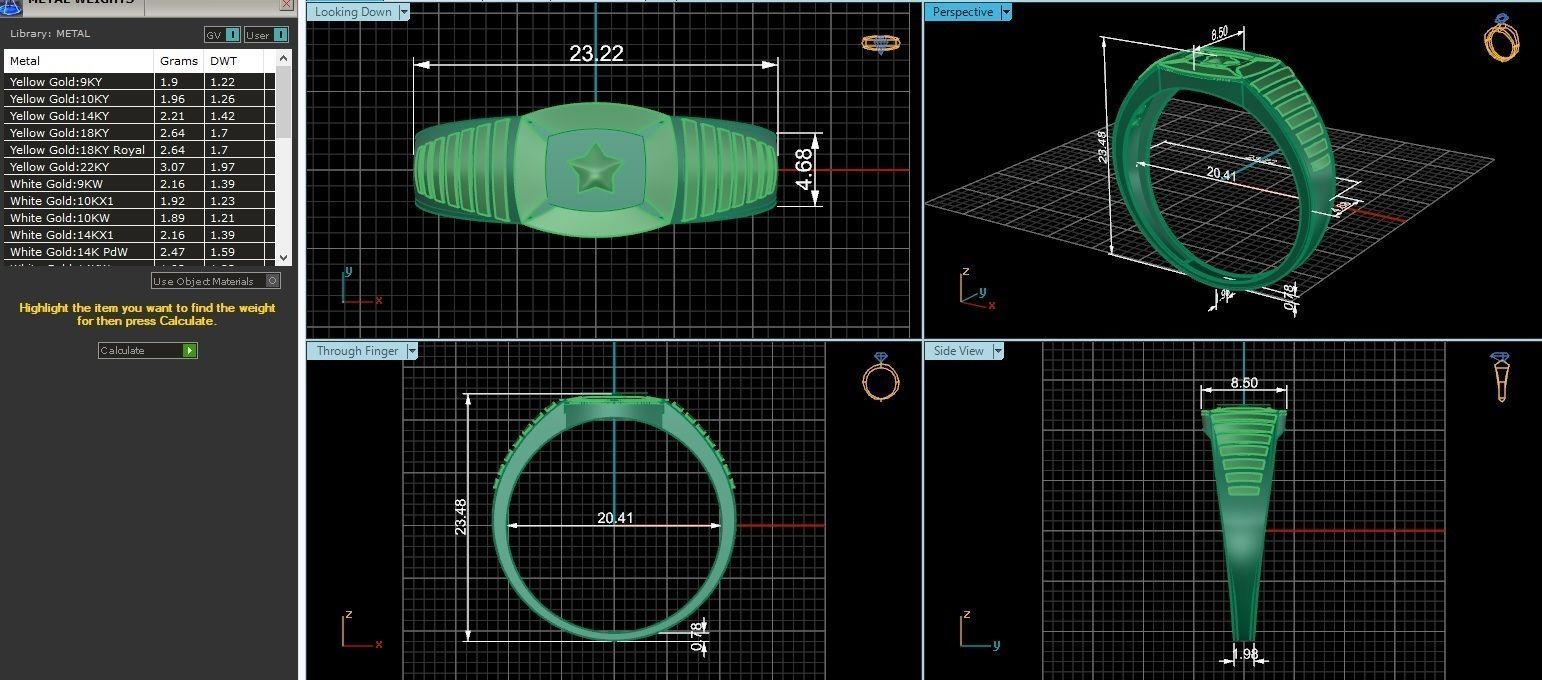Select the Yellow Gold:10KY row
This screenshot has width=1542, height=680.
(140, 99)
